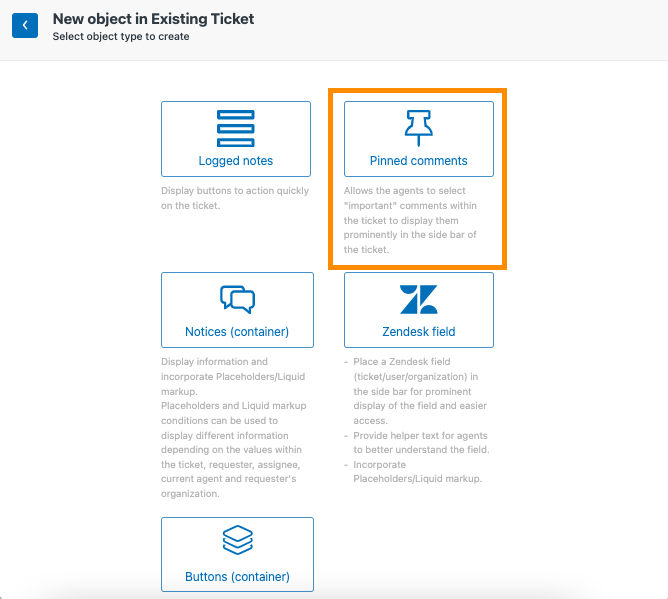The width and height of the screenshot is (668, 599).
Task: Click the Zendesk logo icon
Action: [x=418, y=300]
